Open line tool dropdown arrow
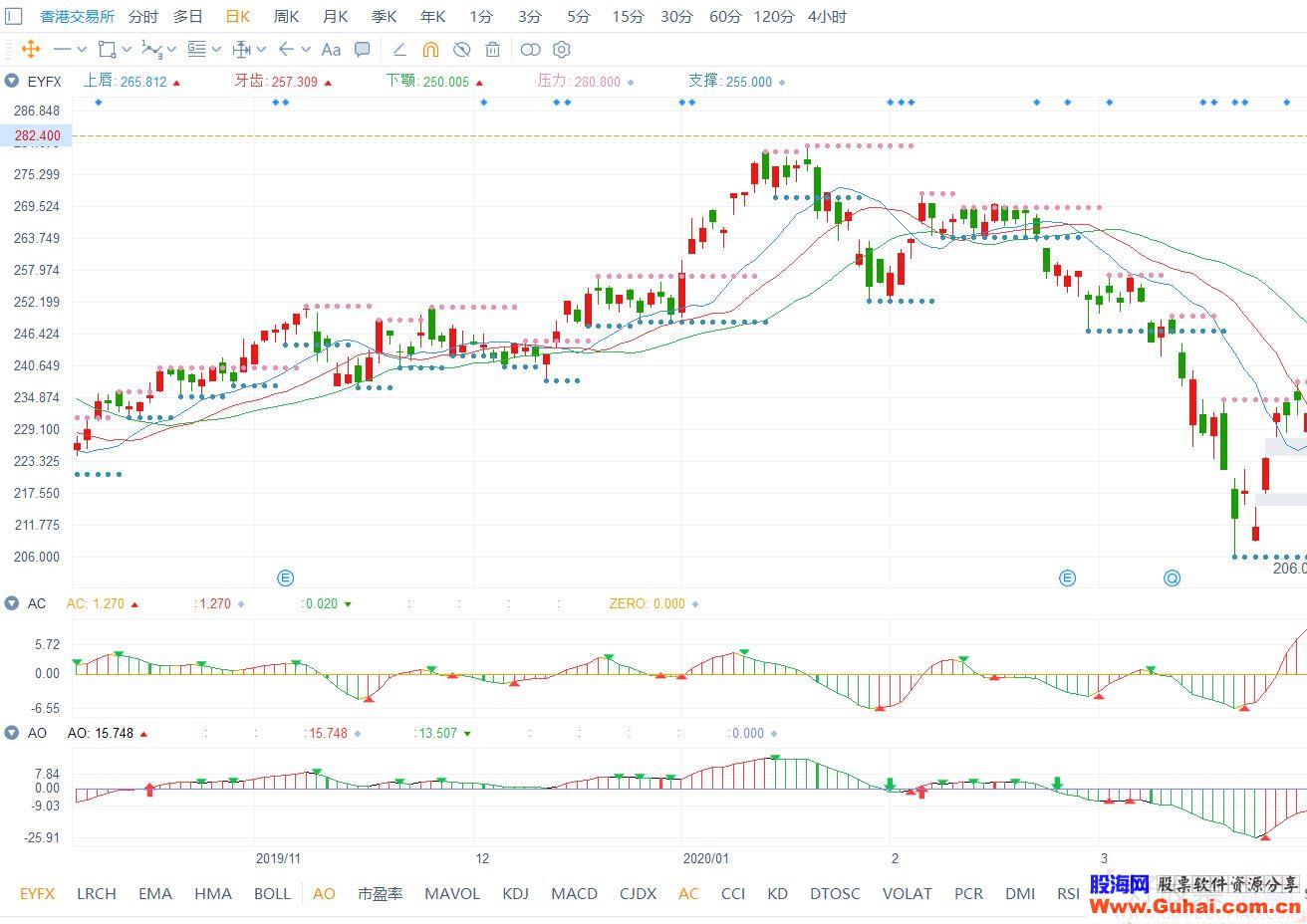This screenshot has height=924, width=1307. 82,49
